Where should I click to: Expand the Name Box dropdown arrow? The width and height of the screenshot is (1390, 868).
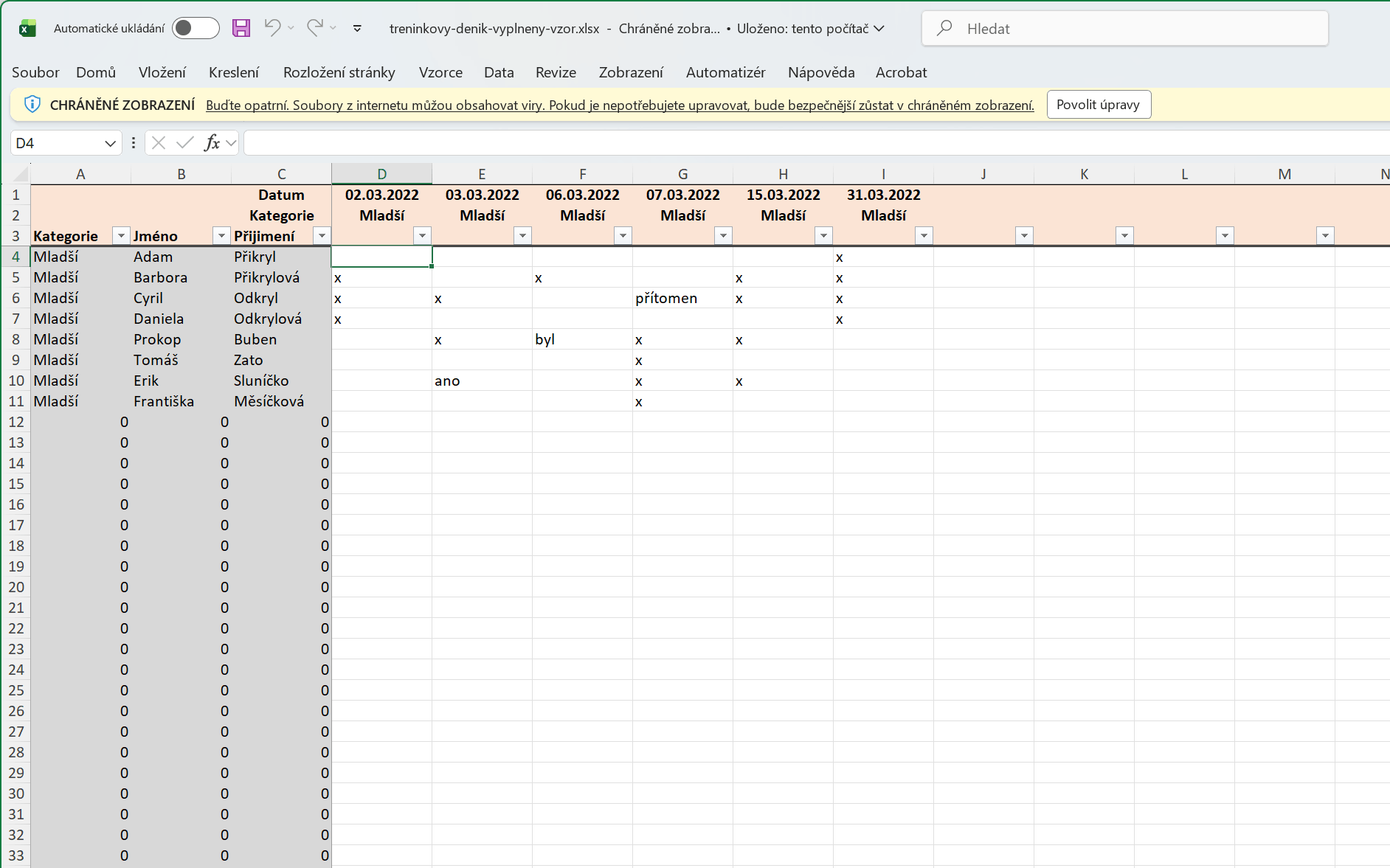point(110,143)
